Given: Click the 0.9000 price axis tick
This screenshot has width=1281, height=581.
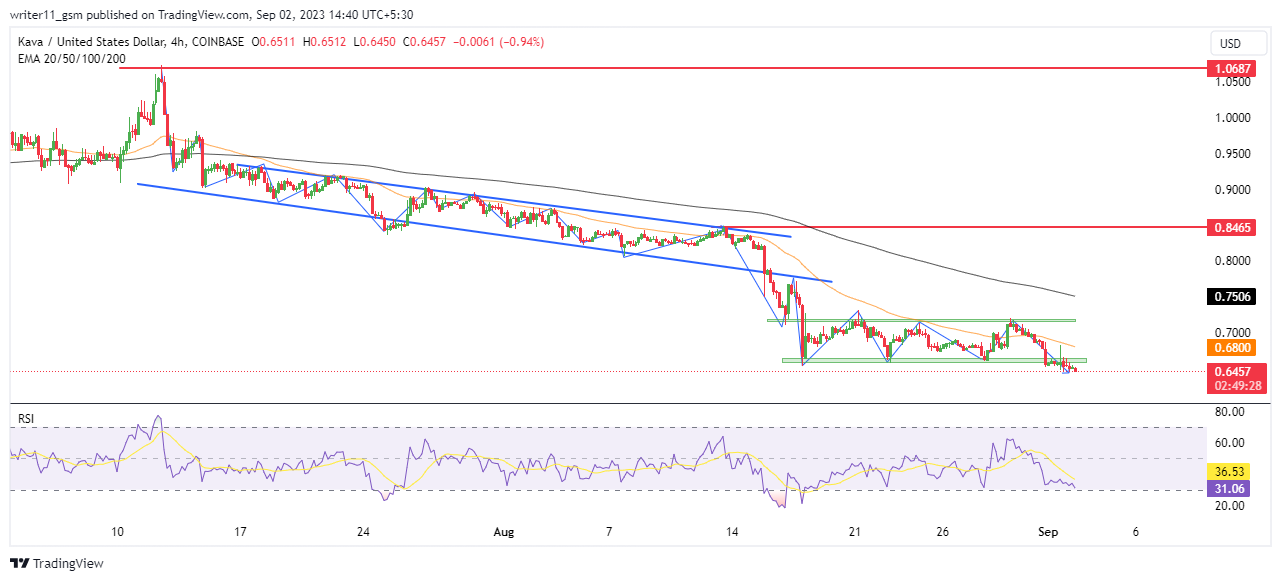Looking at the screenshot, I should click(1231, 190).
